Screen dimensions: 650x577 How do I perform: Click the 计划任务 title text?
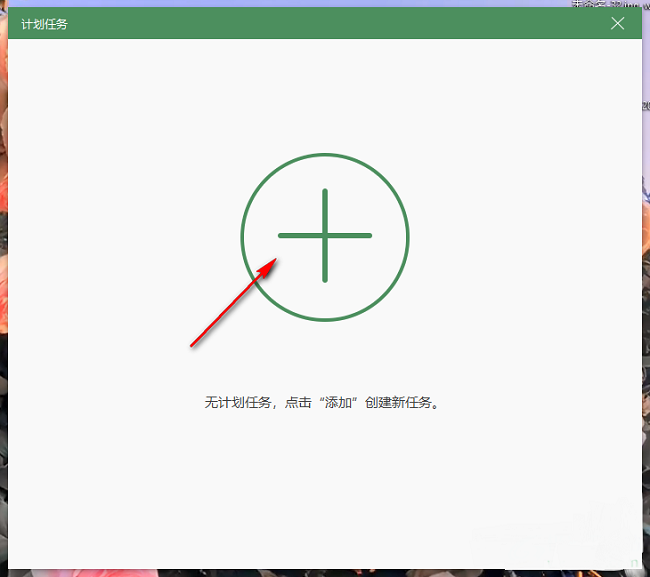pyautogui.click(x=44, y=24)
